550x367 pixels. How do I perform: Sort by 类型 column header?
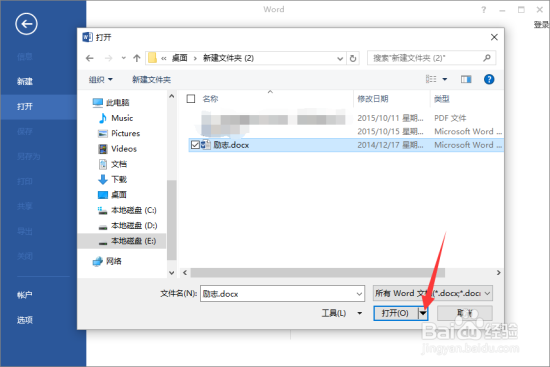point(442,99)
